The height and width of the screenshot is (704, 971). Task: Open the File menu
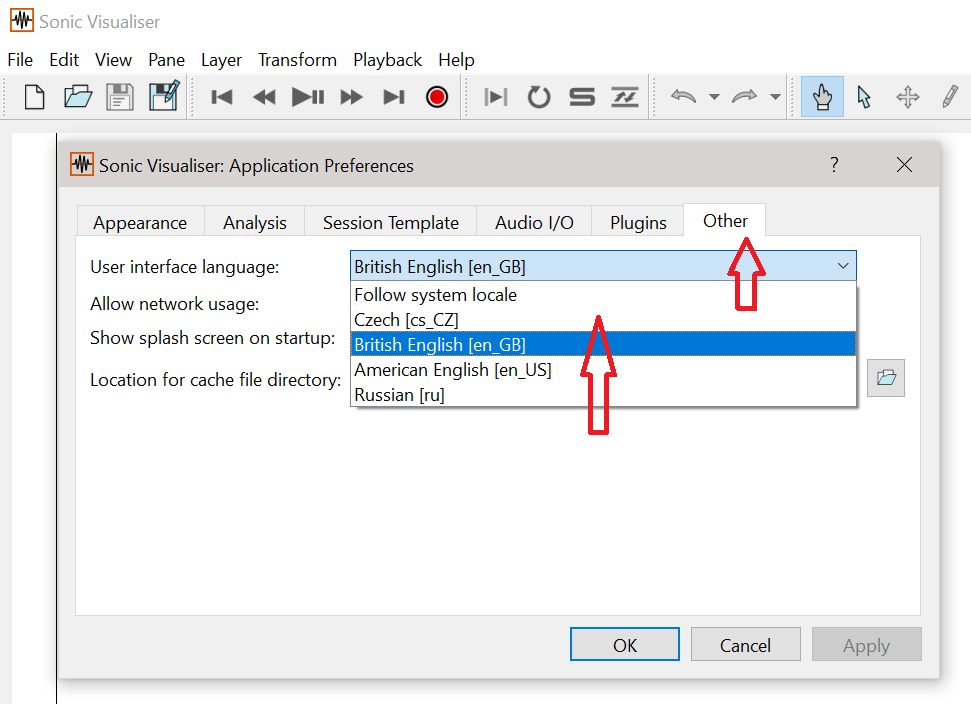pos(20,60)
